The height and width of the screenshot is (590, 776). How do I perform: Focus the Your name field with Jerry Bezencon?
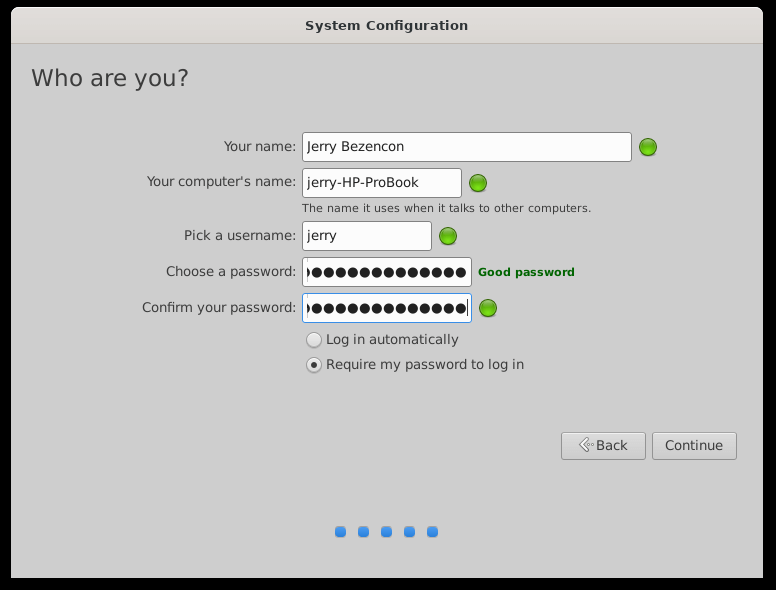coord(466,147)
